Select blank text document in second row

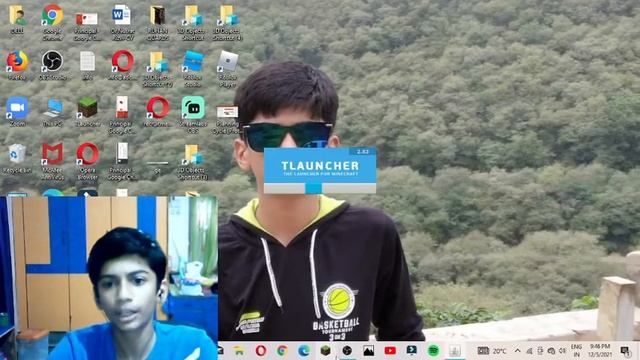pyautogui.click(x=87, y=65)
